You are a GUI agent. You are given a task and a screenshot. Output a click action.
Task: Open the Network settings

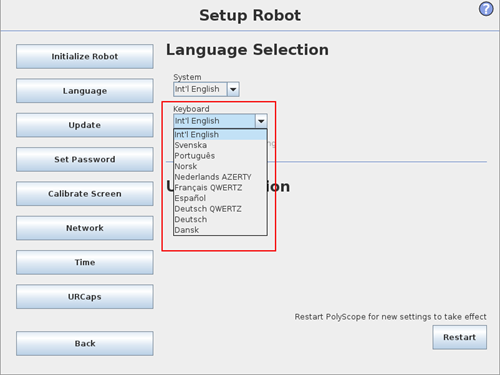(x=85, y=228)
